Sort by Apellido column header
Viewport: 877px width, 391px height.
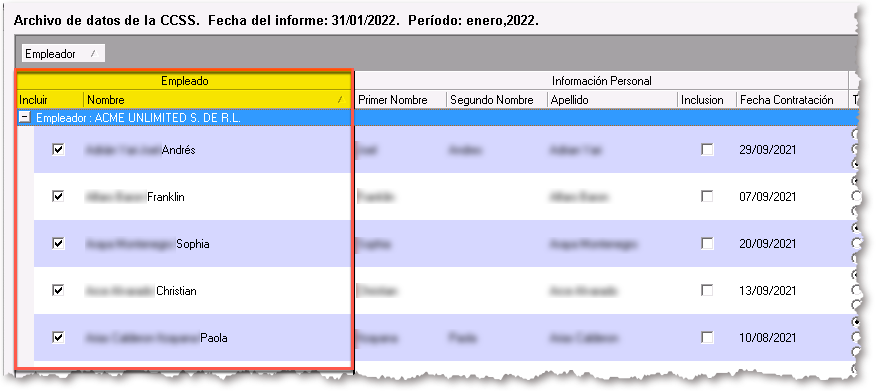point(612,100)
